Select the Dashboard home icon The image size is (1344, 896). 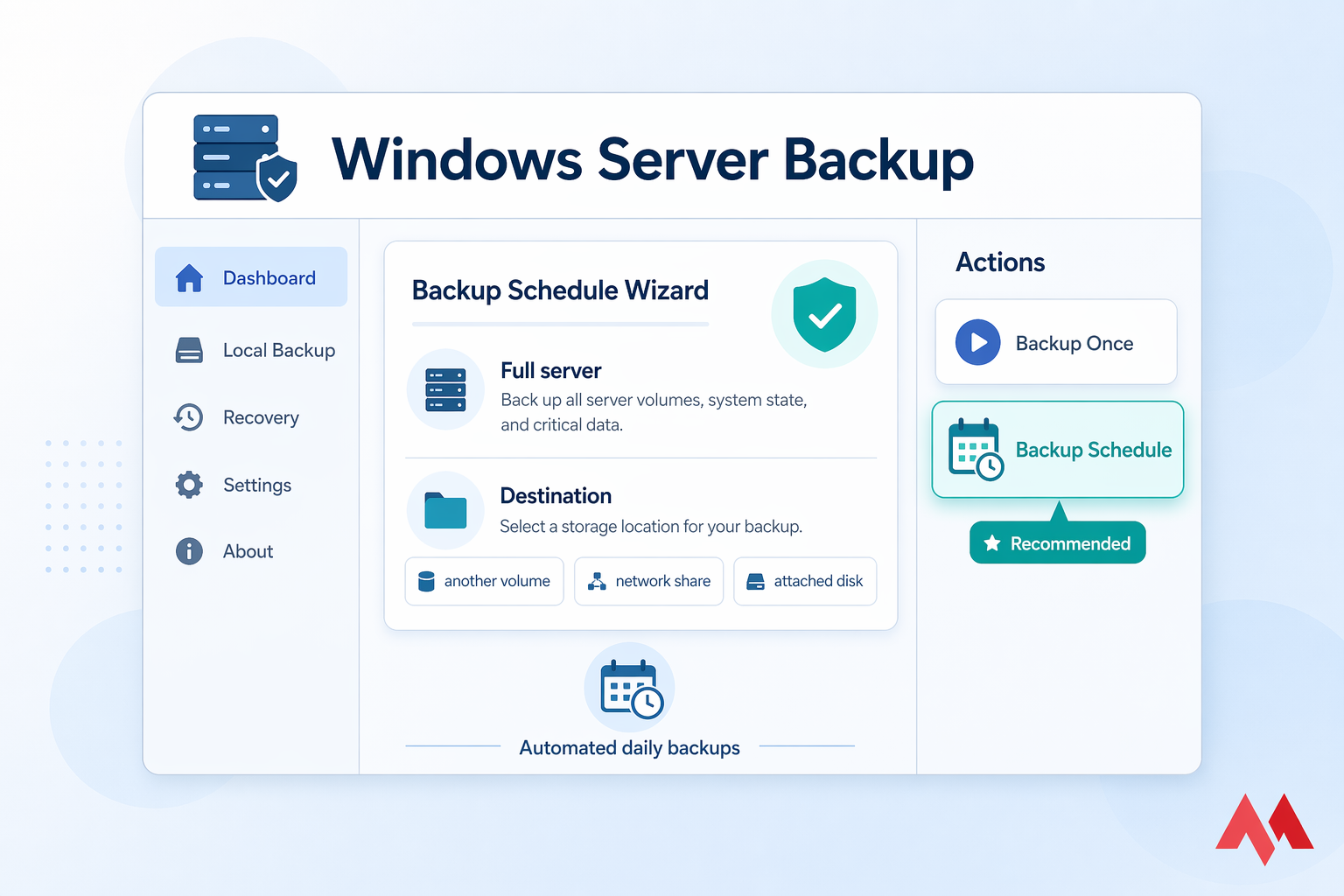click(189, 276)
